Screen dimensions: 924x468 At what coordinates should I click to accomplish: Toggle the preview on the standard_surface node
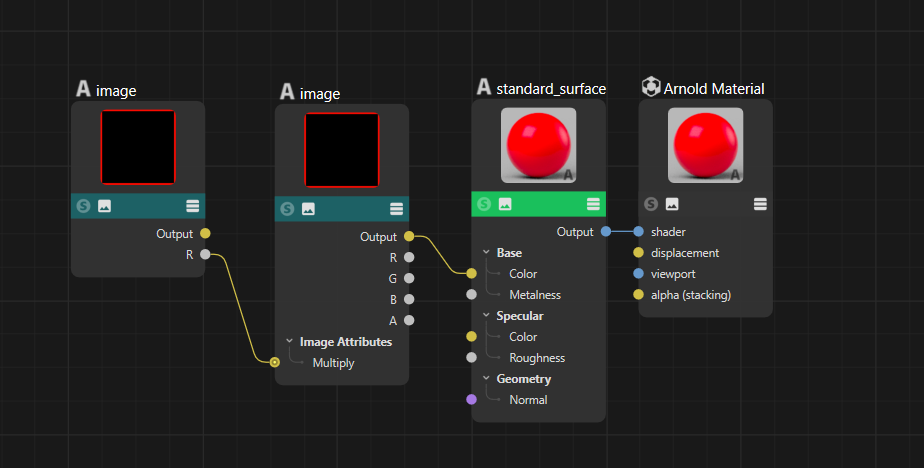click(x=505, y=204)
